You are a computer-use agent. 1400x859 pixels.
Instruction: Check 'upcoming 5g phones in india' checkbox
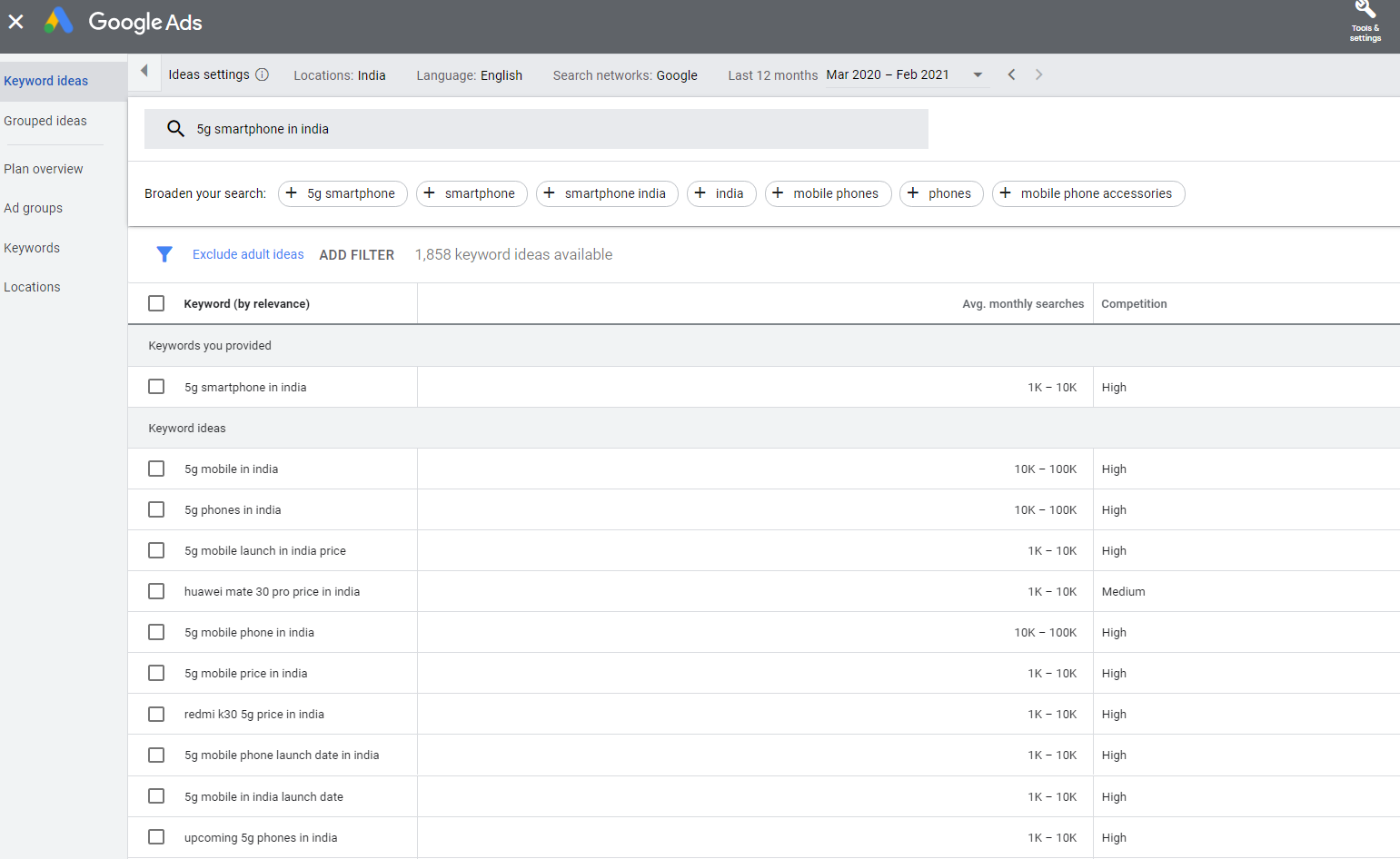tap(156, 837)
